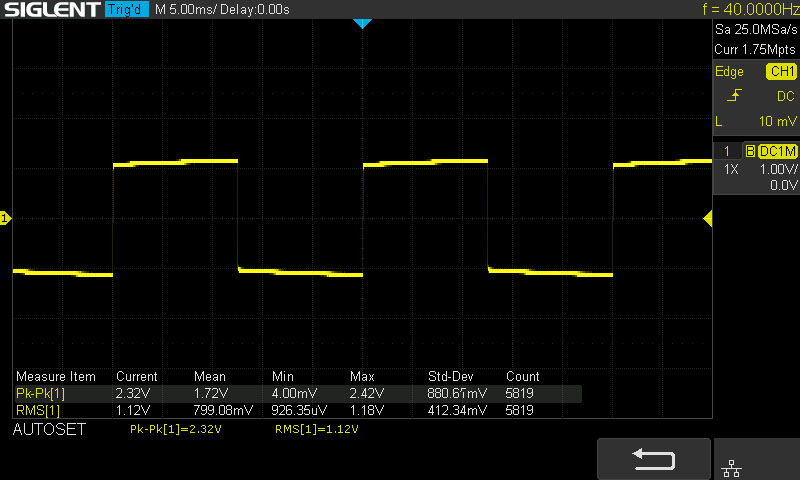This screenshot has width=800, height=480.
Task: Click the Sa 25.0MSa/s sample rate
Action: click(x=756, y=30)
